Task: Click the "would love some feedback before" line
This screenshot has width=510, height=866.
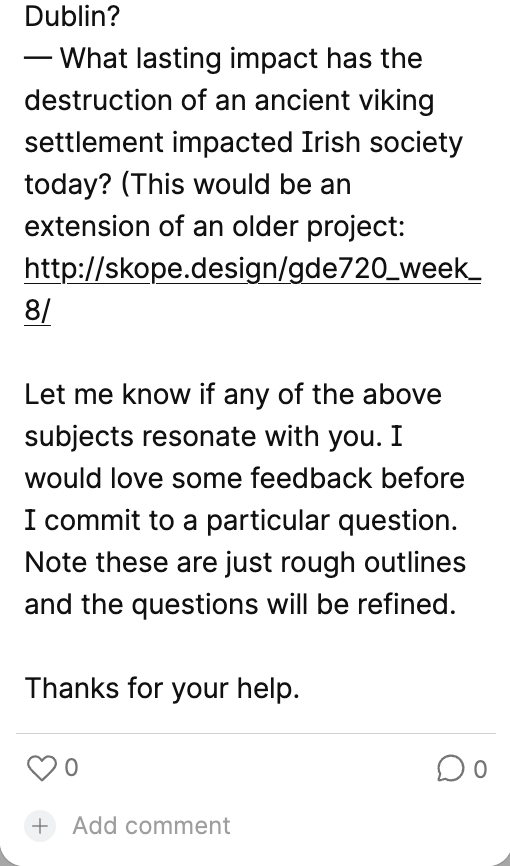Action: click(244, 479)
